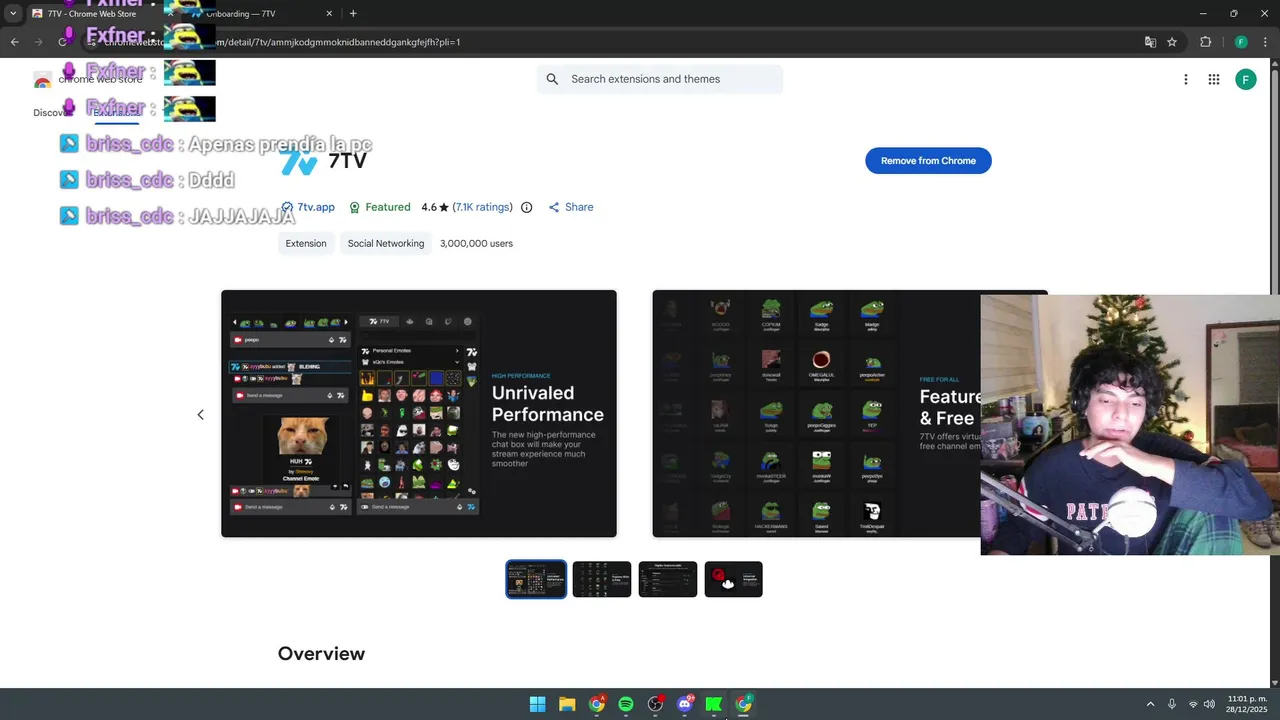Click the browser forward arrow
This screenshot has width=1280, height=720.
[x=38, y=42]
